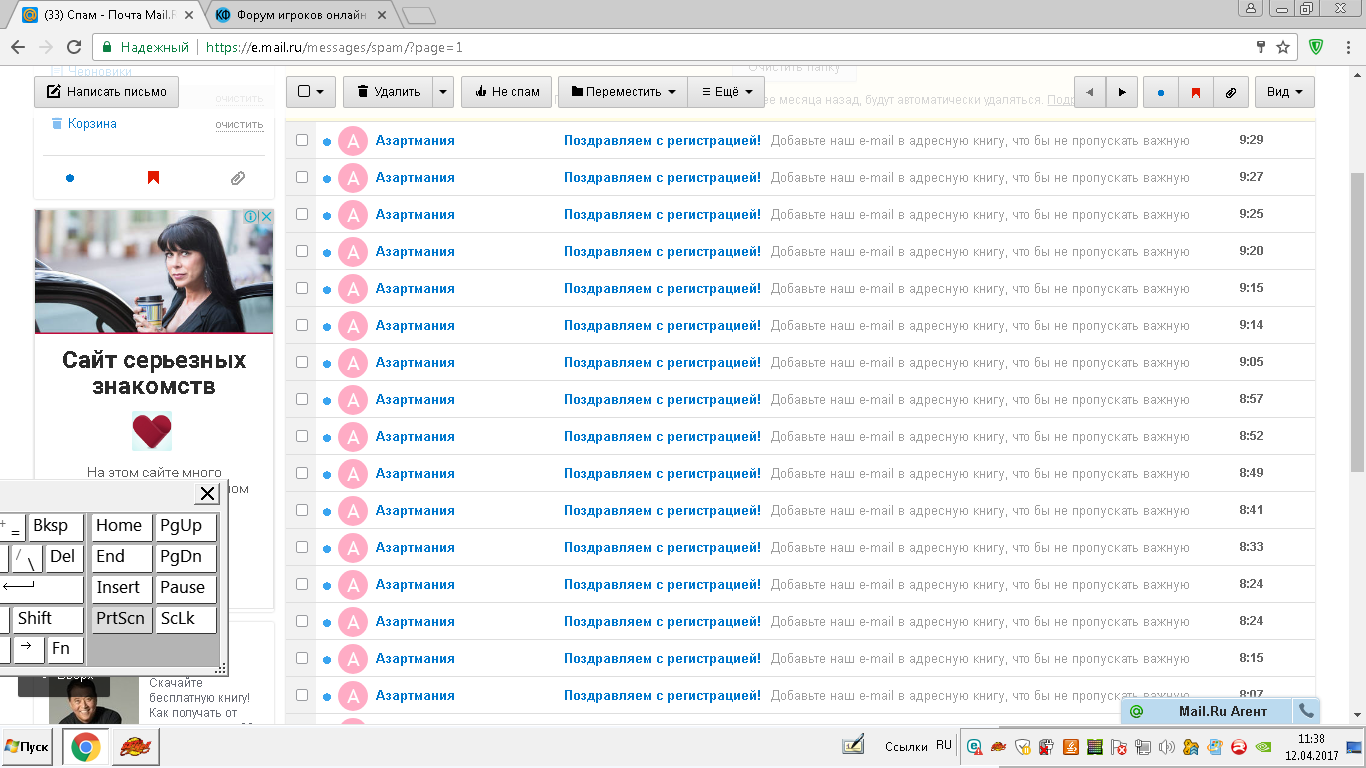Select checkbox of the 9:29 message
1366x768 pixels.
[x=302, y=141]
